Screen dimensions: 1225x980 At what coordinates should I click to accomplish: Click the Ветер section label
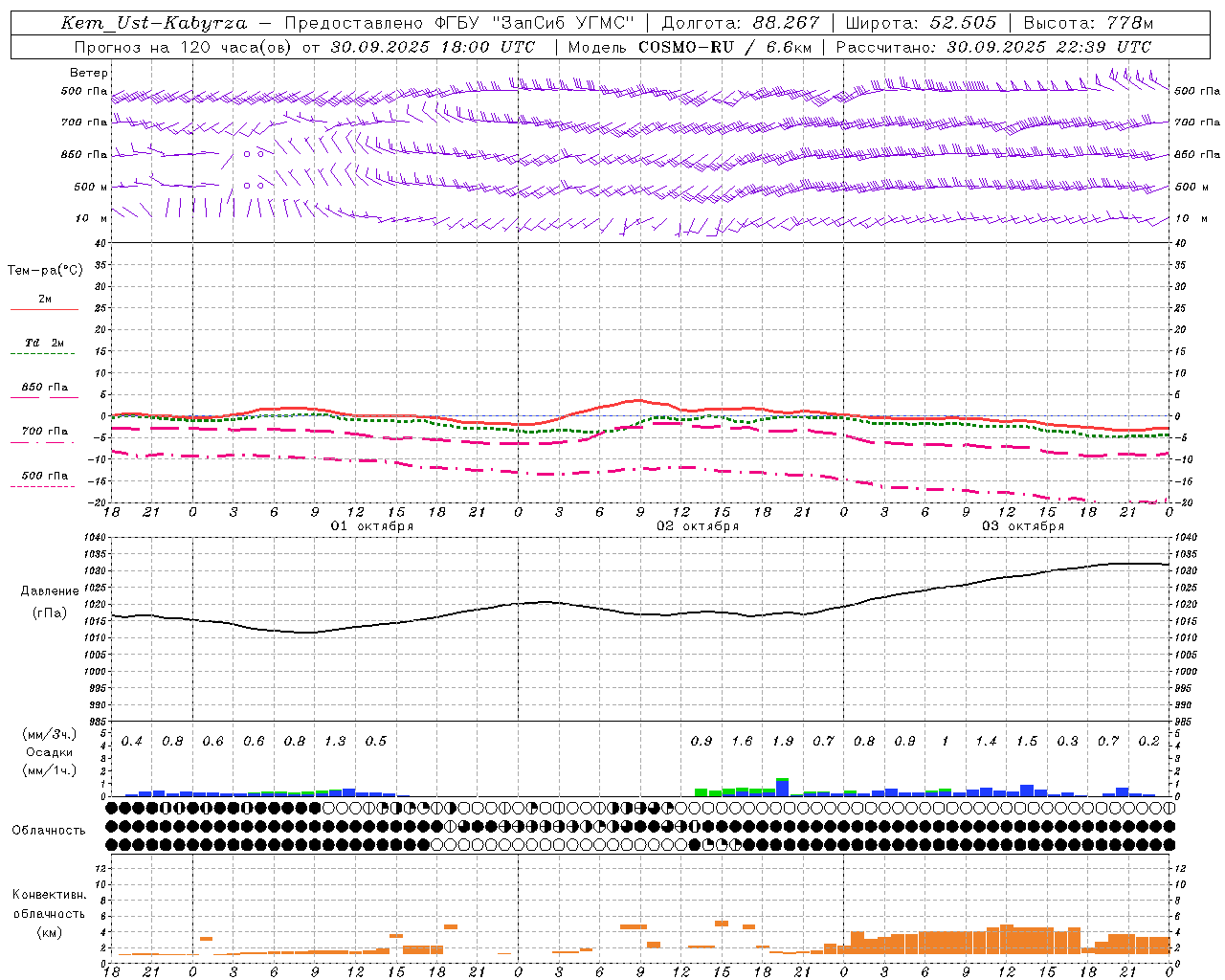pyautogui.click(x=89, y=73)
